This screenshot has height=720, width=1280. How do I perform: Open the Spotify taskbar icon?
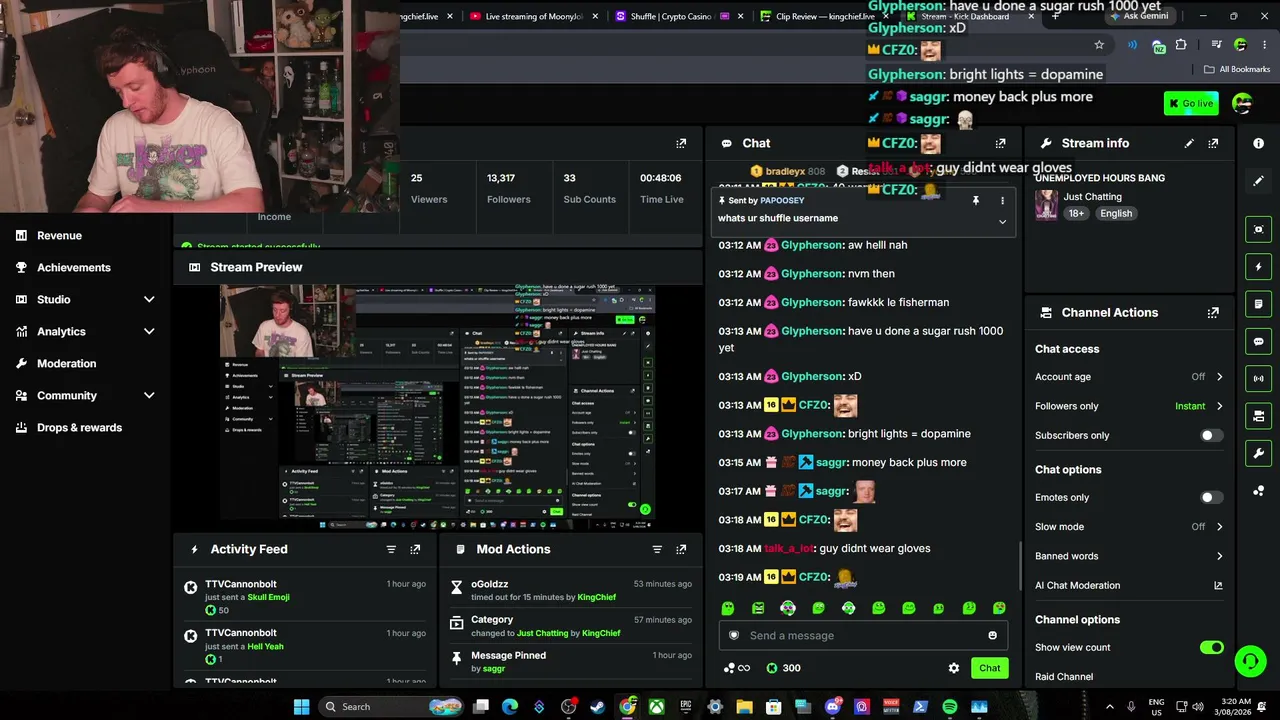coord(950,707)
